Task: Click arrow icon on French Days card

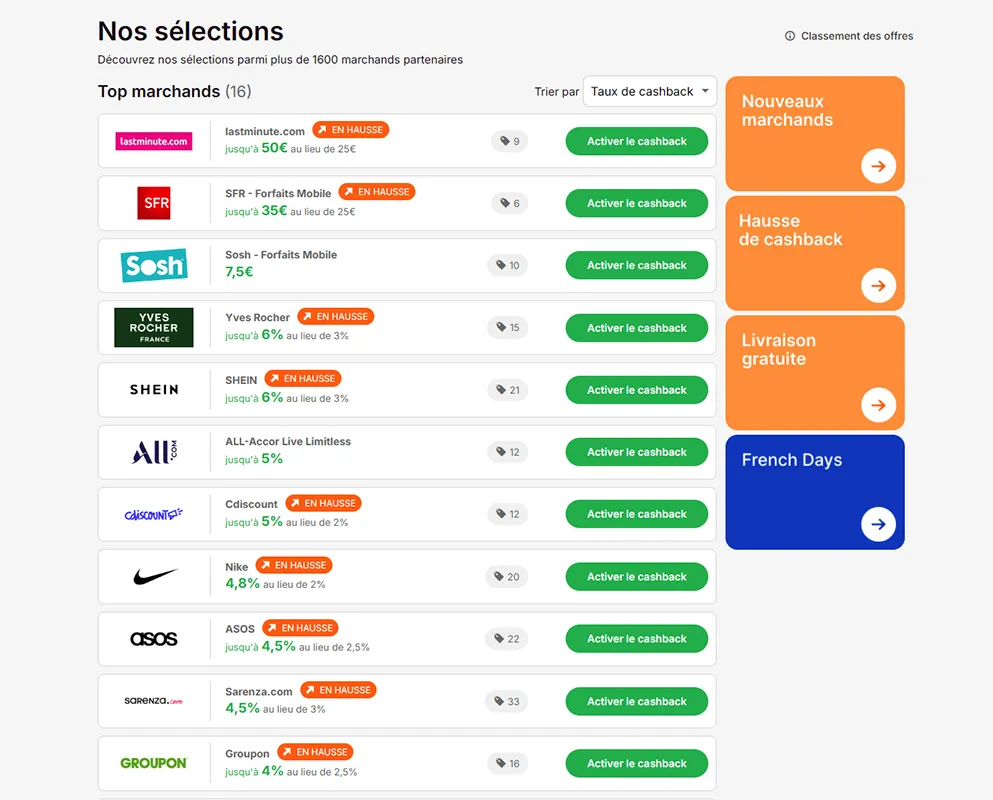Action: [878, 524]
